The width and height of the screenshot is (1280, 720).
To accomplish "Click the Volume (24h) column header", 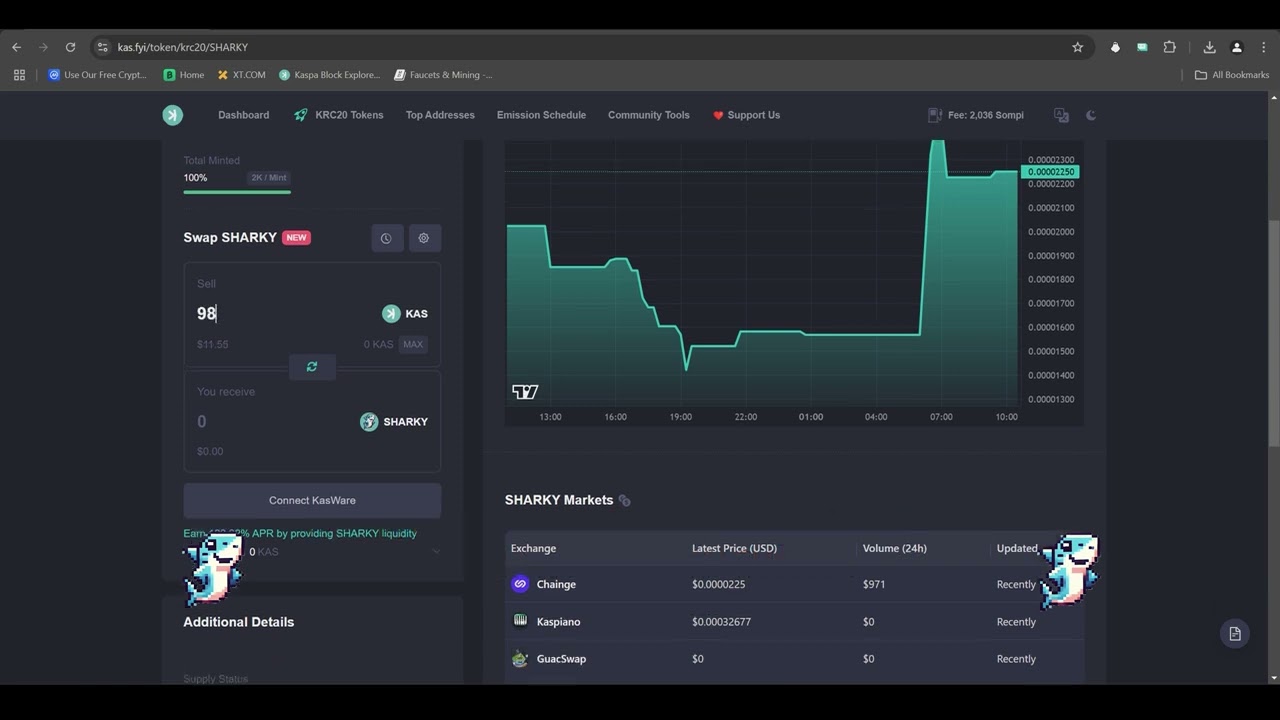I will tap(894, 548).
